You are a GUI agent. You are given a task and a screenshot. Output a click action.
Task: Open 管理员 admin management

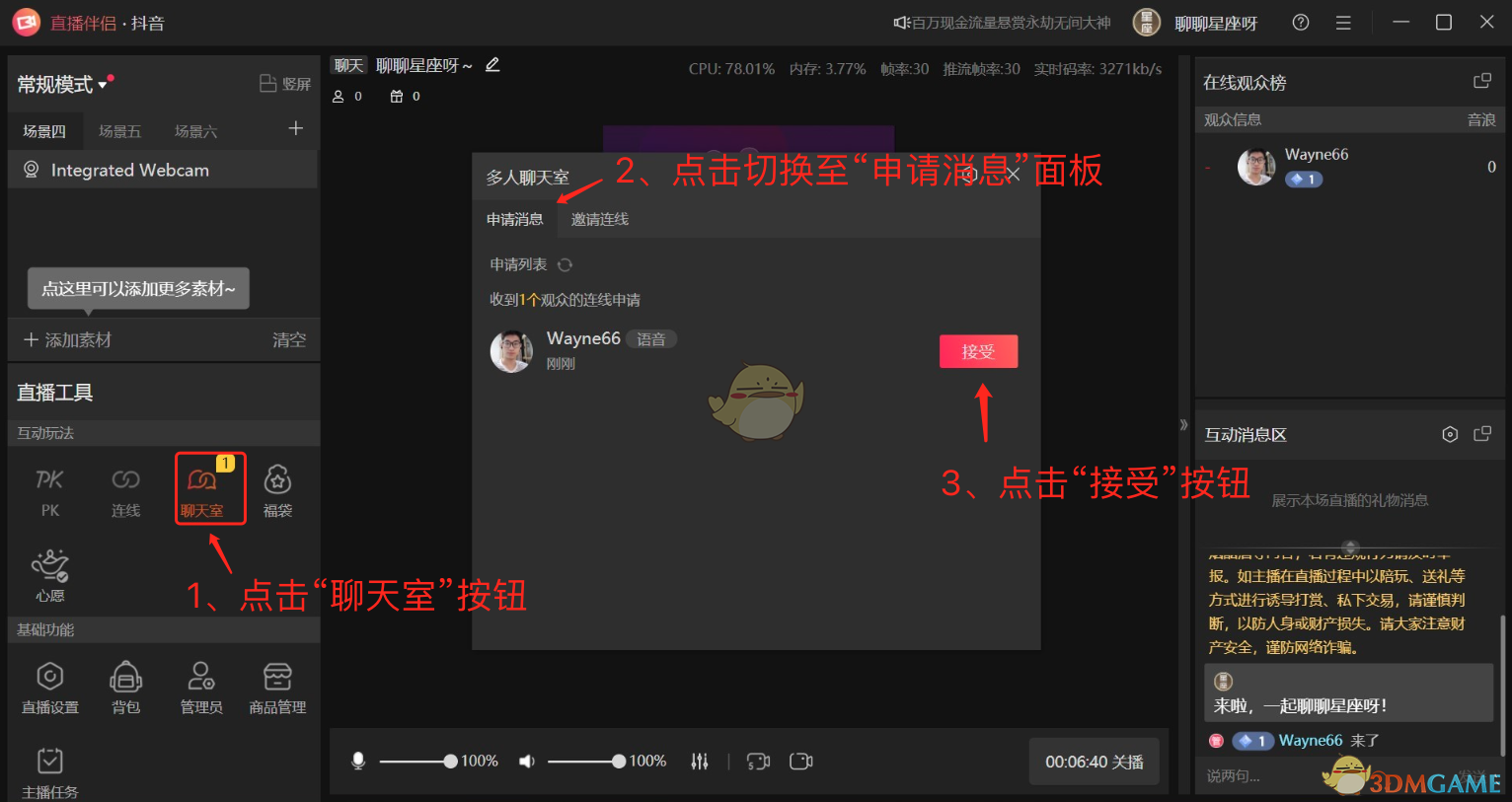[x=201, y=686]
